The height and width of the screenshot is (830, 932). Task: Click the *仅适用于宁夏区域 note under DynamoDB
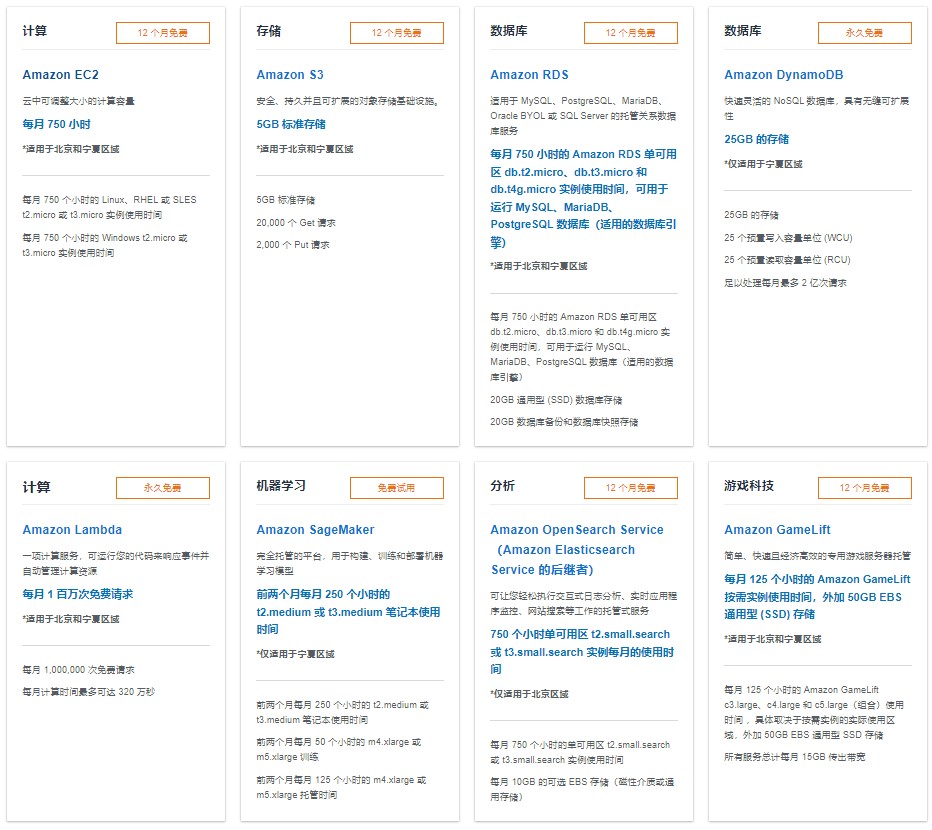point(763,164)
